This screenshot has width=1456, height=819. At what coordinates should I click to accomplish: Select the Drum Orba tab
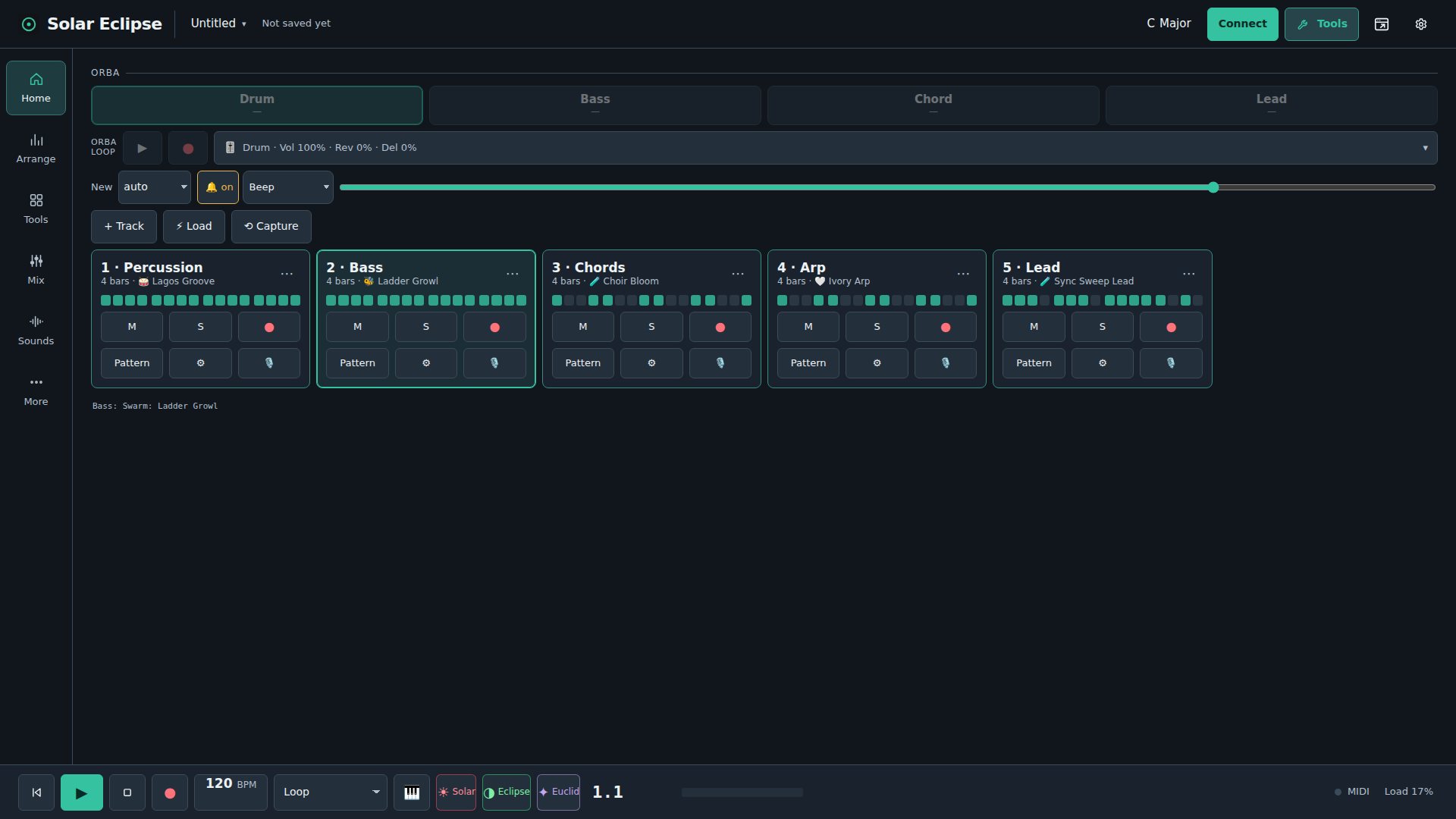(x=257, y=105)
